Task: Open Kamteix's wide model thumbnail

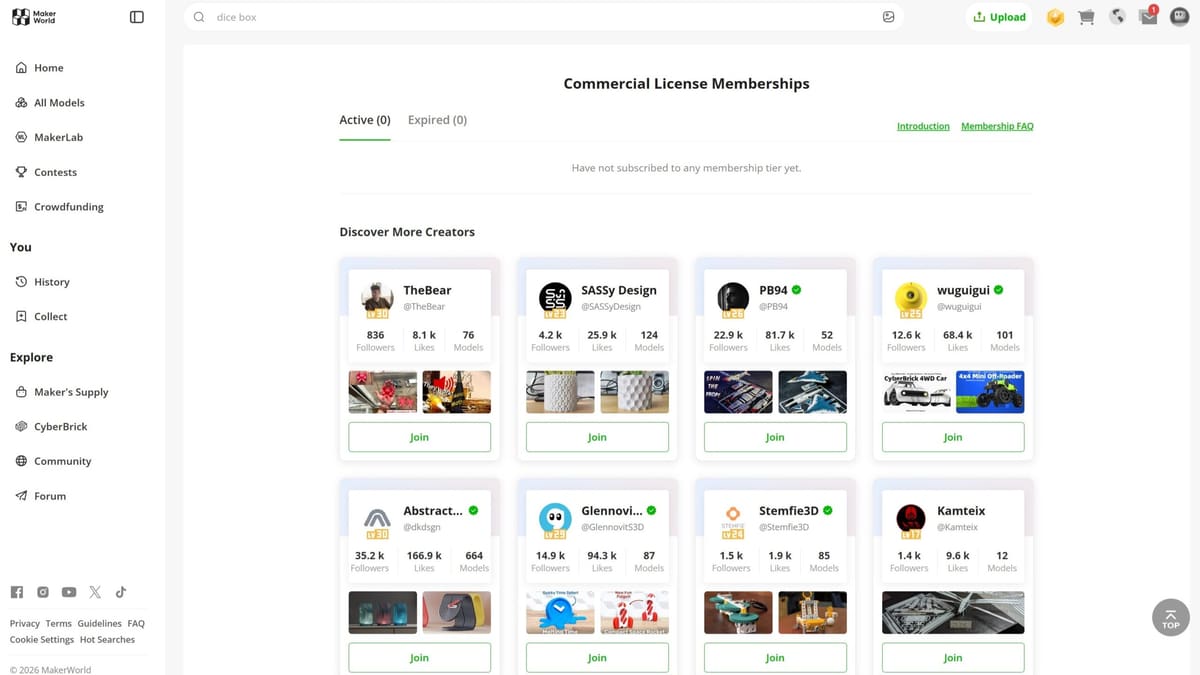Action: click(x=953, y=612)
